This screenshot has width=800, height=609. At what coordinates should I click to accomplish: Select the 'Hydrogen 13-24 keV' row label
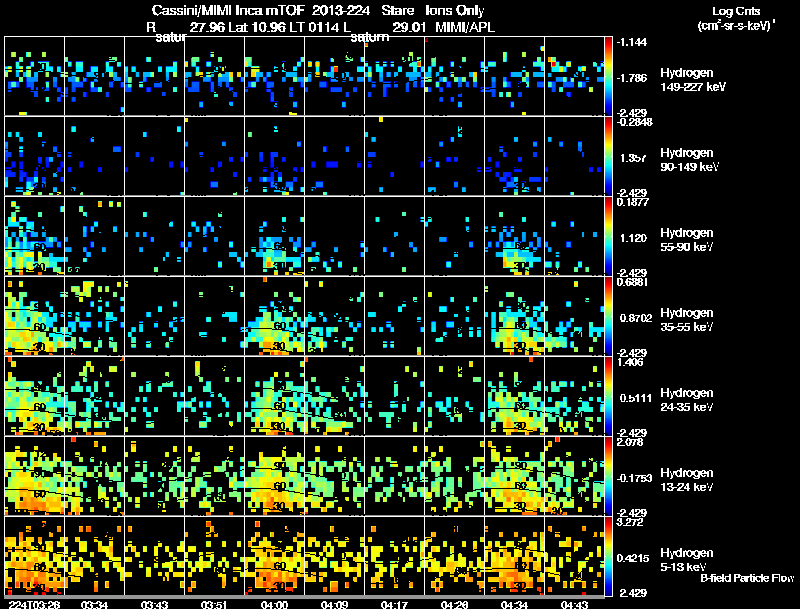click(x=687, y=480)
